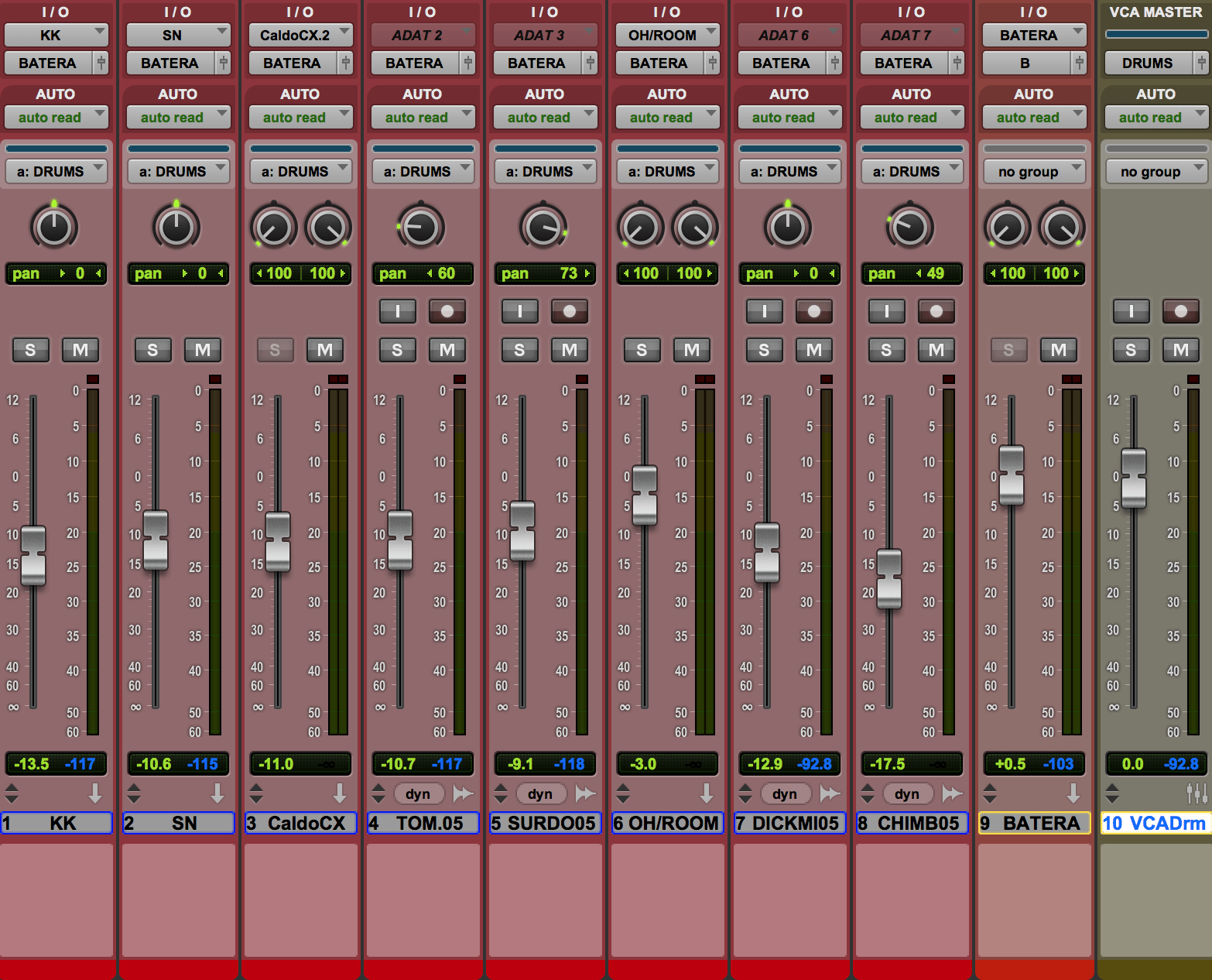Image resolution: width=1212 pixels, height=980 pixels.
Task: Mute the DICKMI05 track
Action: click(x=814, y=350)
